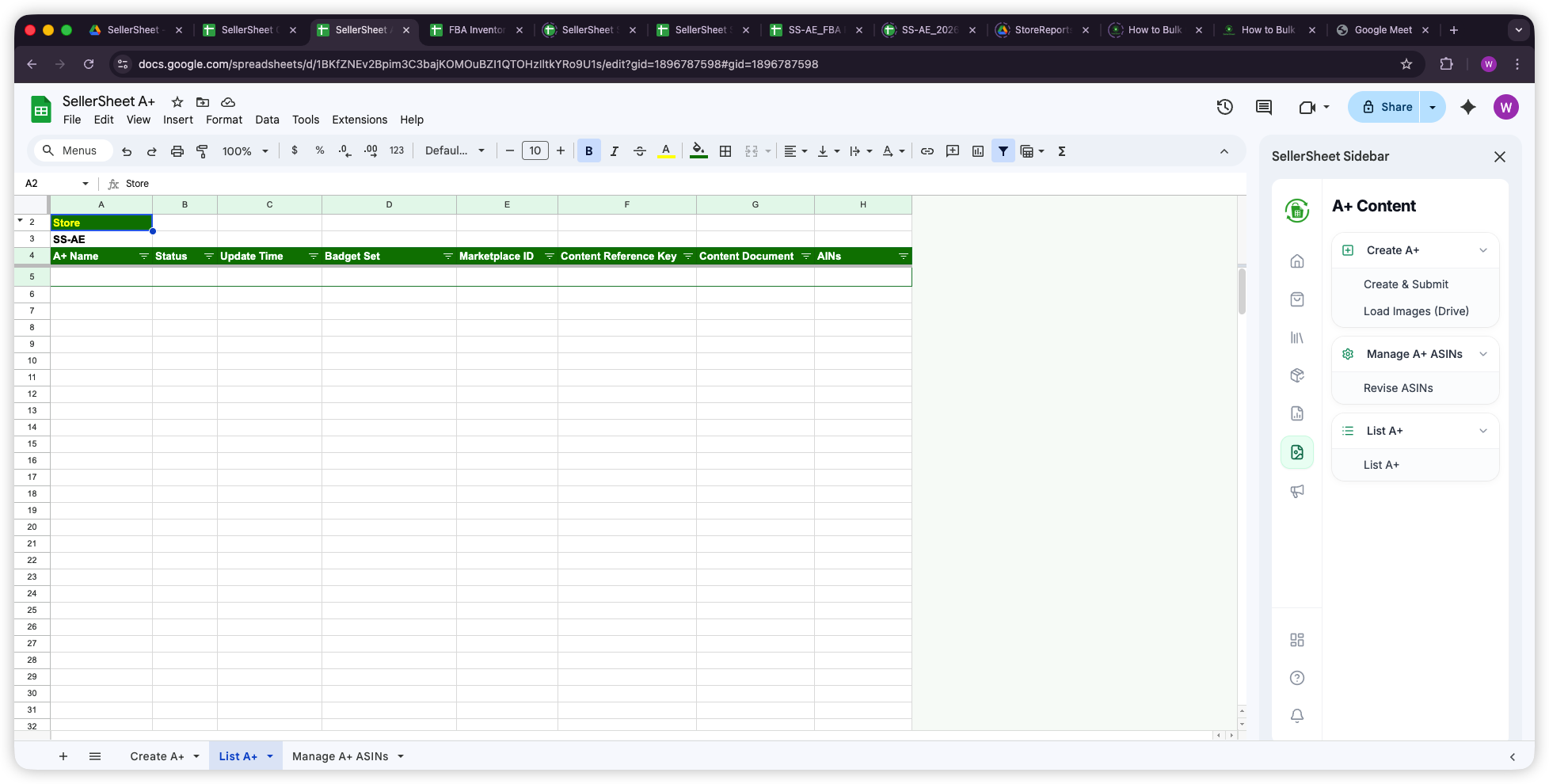The height and width of the screenshot is (784, 1549).
Task: Toggle the filter on the sheet
Action: [x=1003, y=150]
